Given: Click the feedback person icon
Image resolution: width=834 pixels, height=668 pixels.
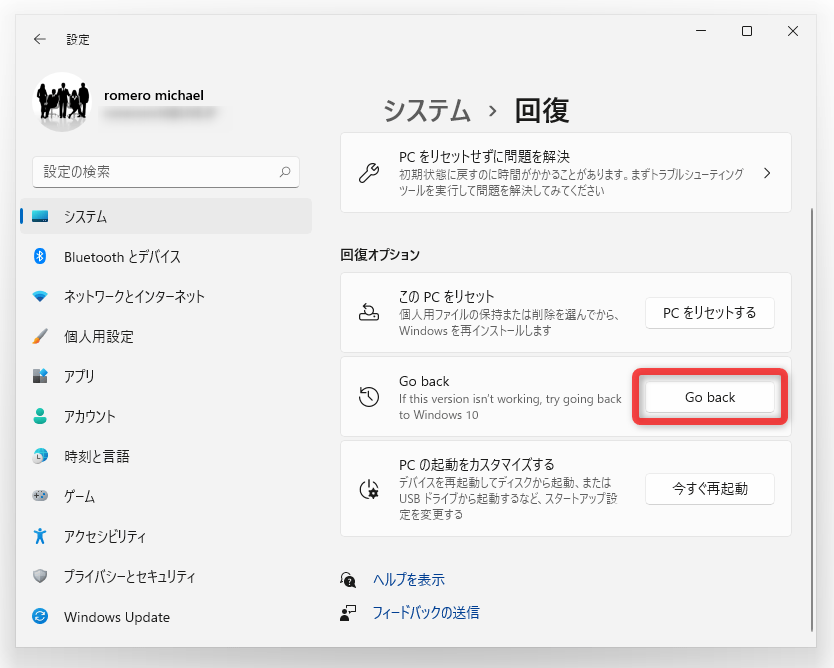Looking at the screenshot, I should (x=348, y=613).
